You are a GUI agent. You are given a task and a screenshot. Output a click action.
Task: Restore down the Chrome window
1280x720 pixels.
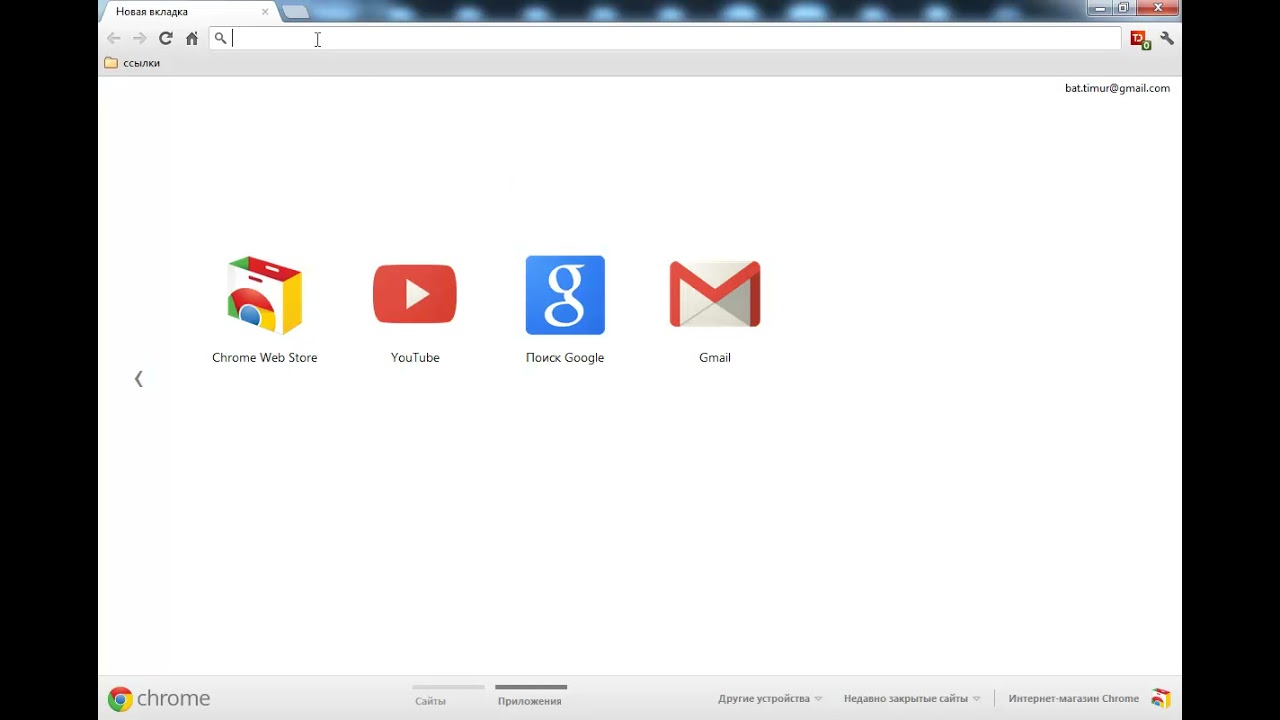point(1125,8)
